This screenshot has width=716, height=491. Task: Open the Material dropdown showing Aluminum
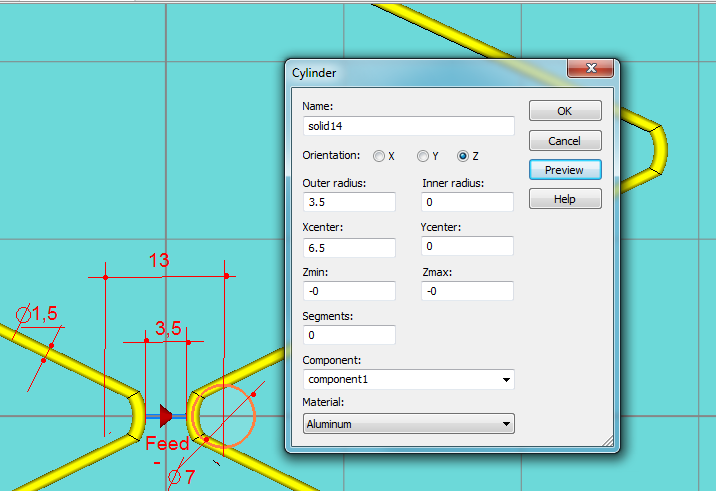click(409, 424)
